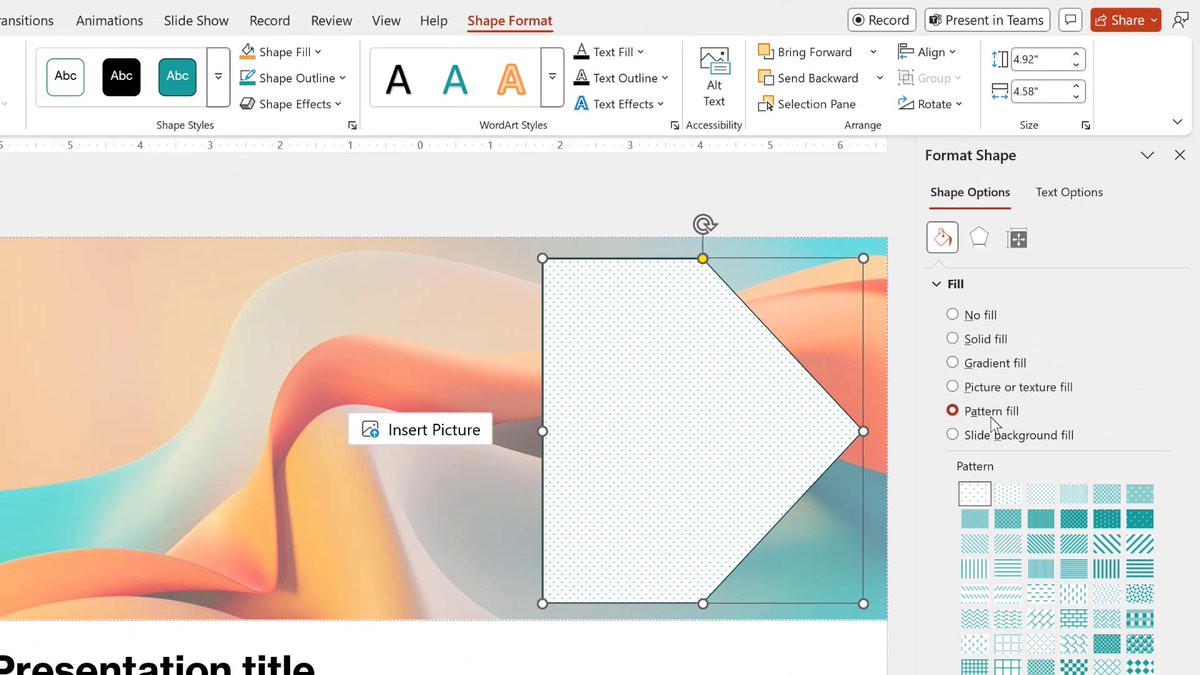Image resolution: width=1200 pixels, height=675 pixels.
Task: Click the Text Fill letter icon
Action: pyautogui.click(x=581, y=52)
